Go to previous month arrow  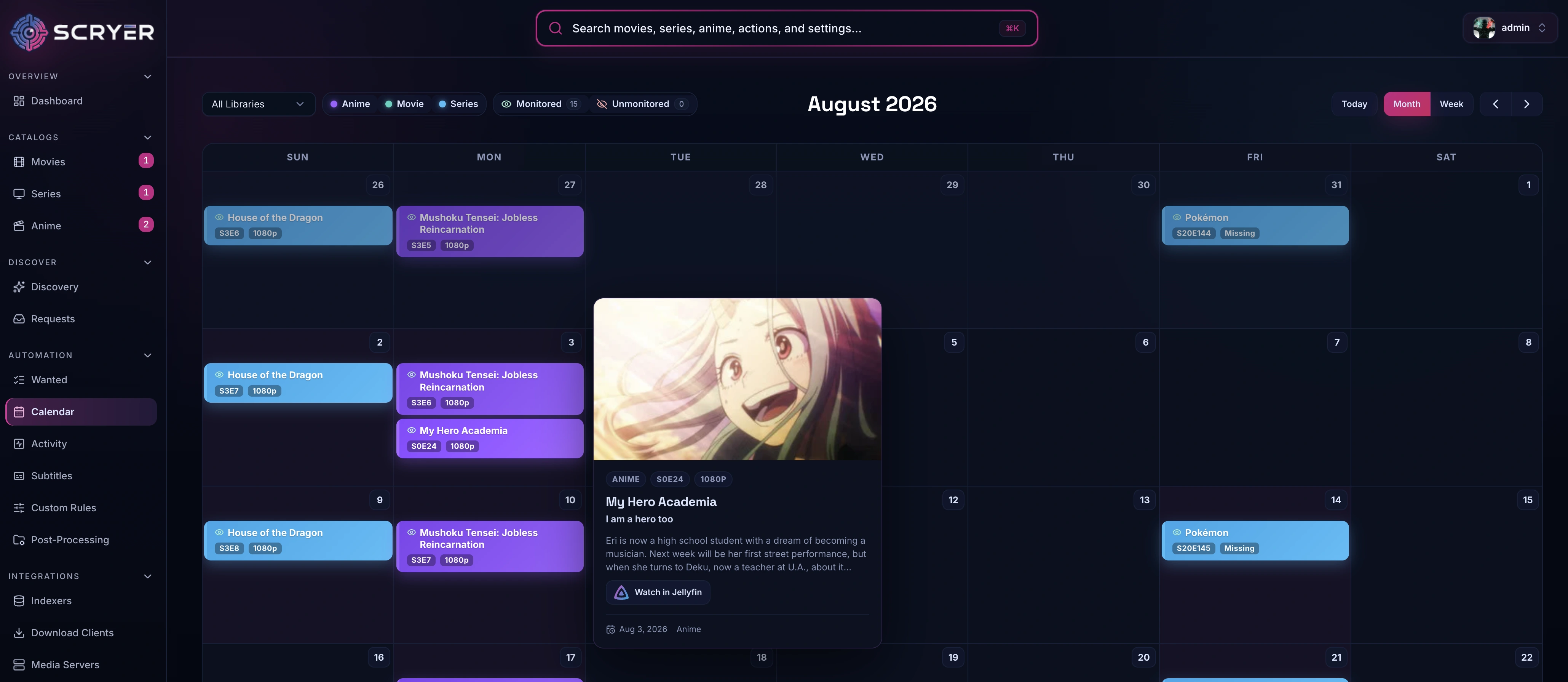1496,104
